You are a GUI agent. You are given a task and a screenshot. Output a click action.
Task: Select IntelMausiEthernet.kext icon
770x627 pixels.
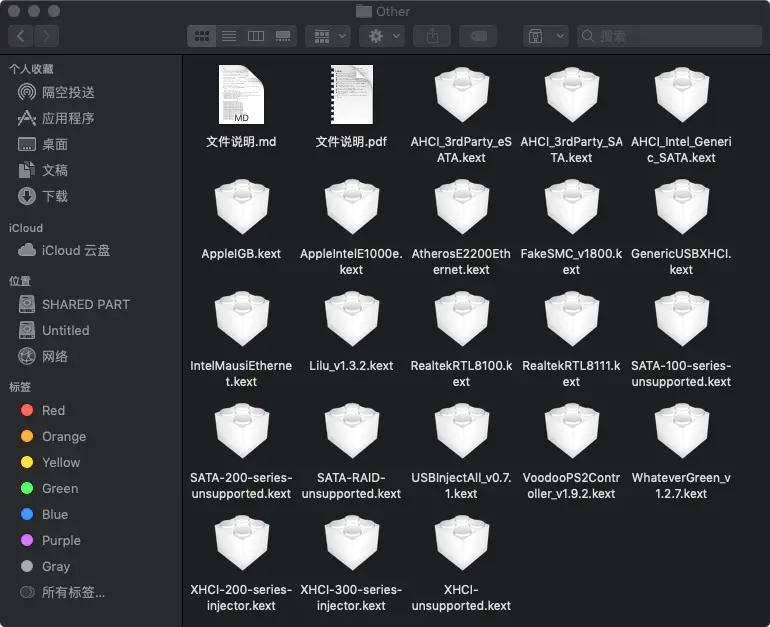(x=242, y=319)
